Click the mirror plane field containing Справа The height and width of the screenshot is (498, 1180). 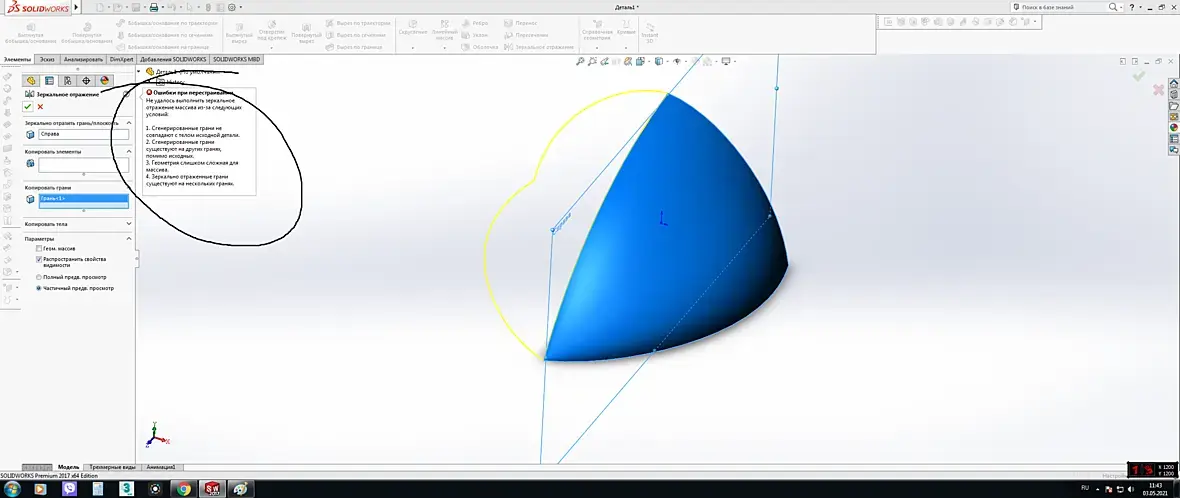pos(84,134)
